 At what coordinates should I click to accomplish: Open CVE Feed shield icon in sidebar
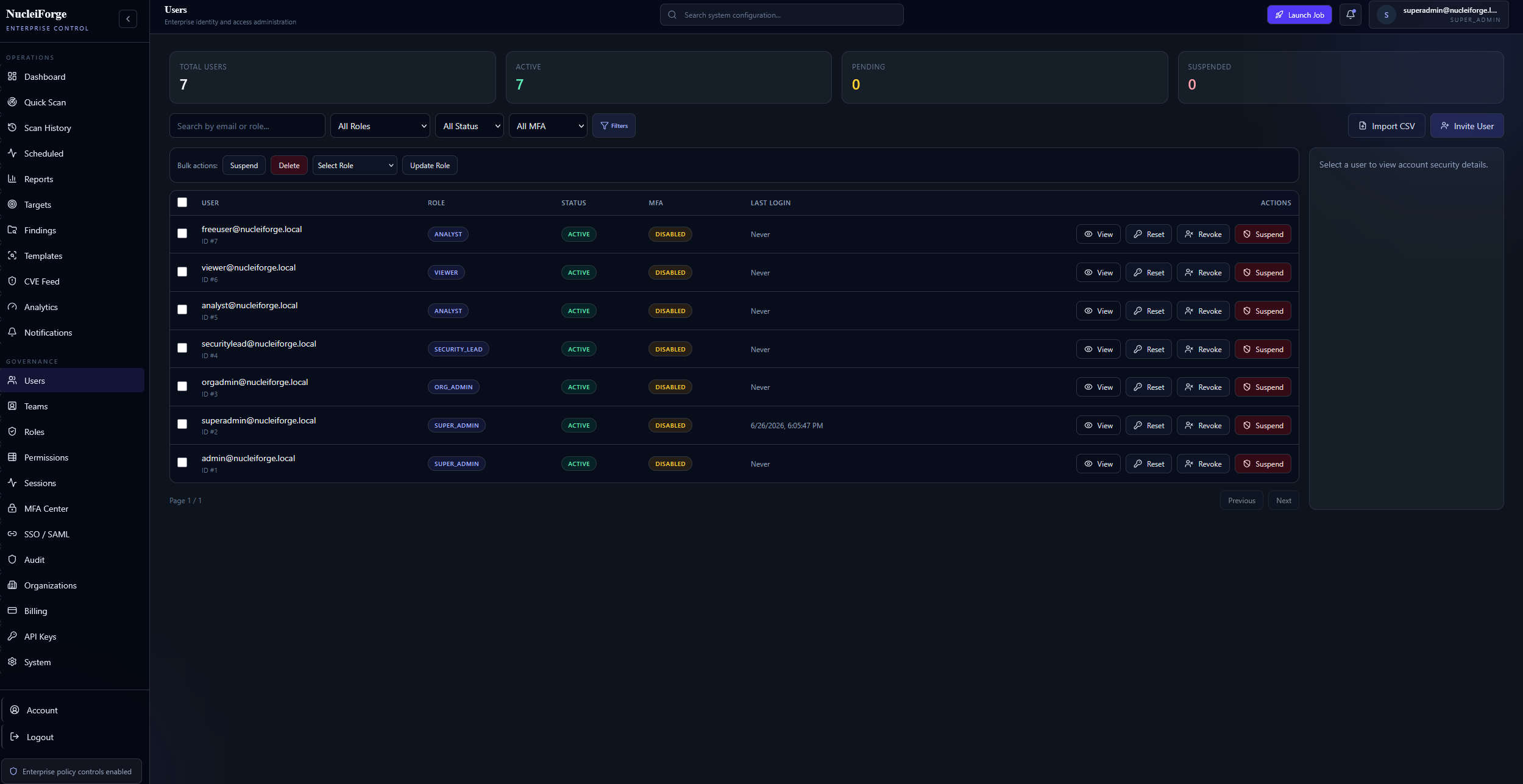click(x=12, y=281)
